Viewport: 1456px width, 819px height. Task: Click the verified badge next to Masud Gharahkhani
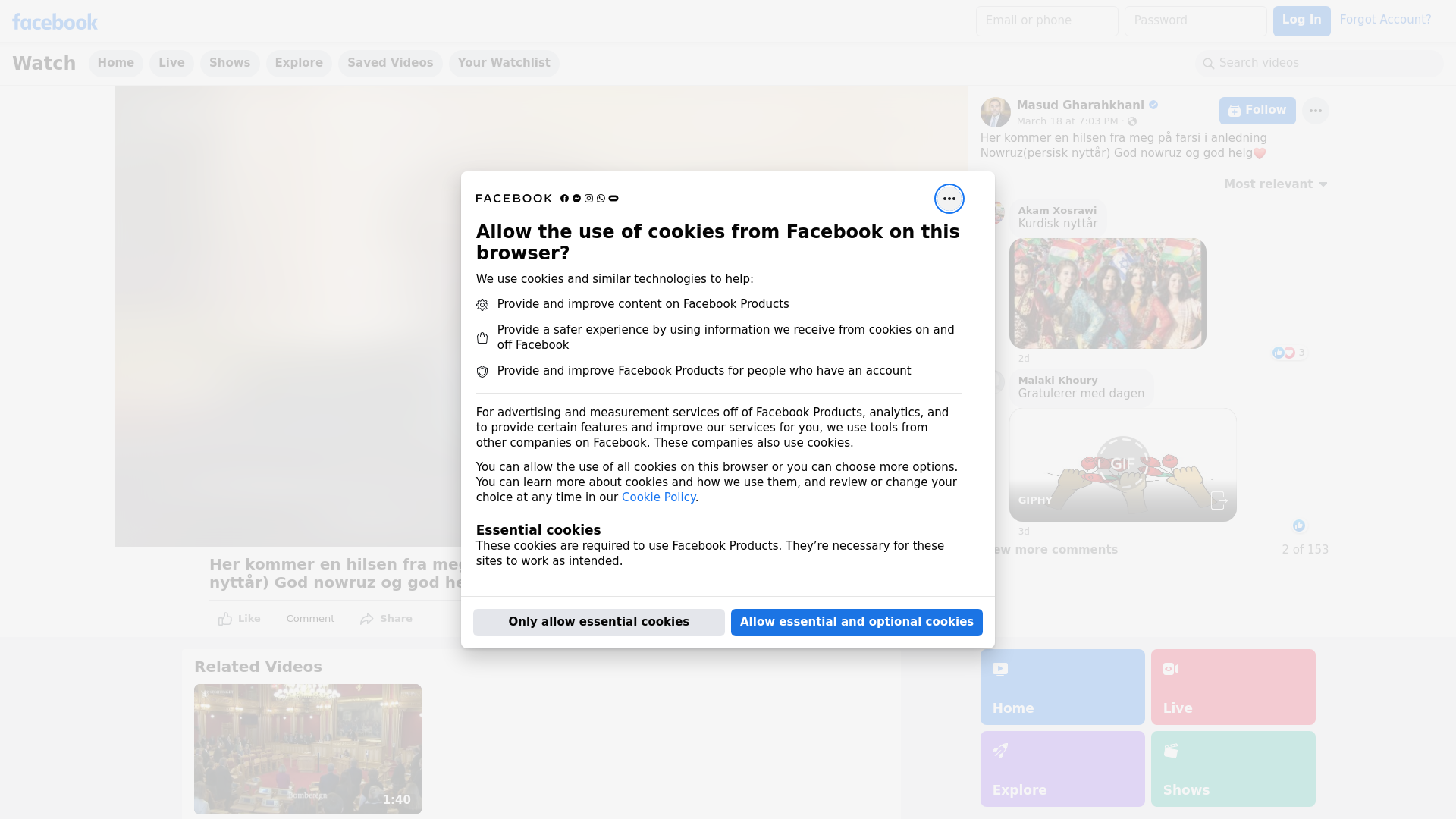[x=1153, y=105]
